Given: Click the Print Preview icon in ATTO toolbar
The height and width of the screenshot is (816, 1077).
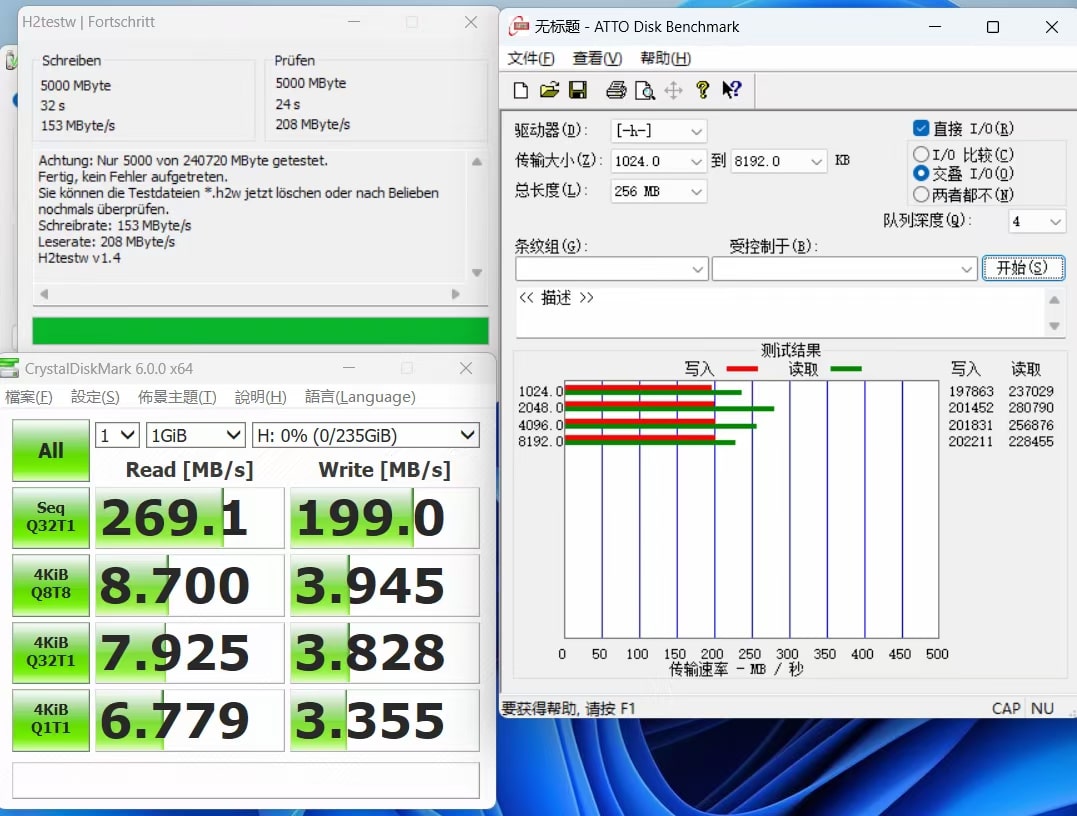Looking at the screenshot, I should click(x=644, y=90).
